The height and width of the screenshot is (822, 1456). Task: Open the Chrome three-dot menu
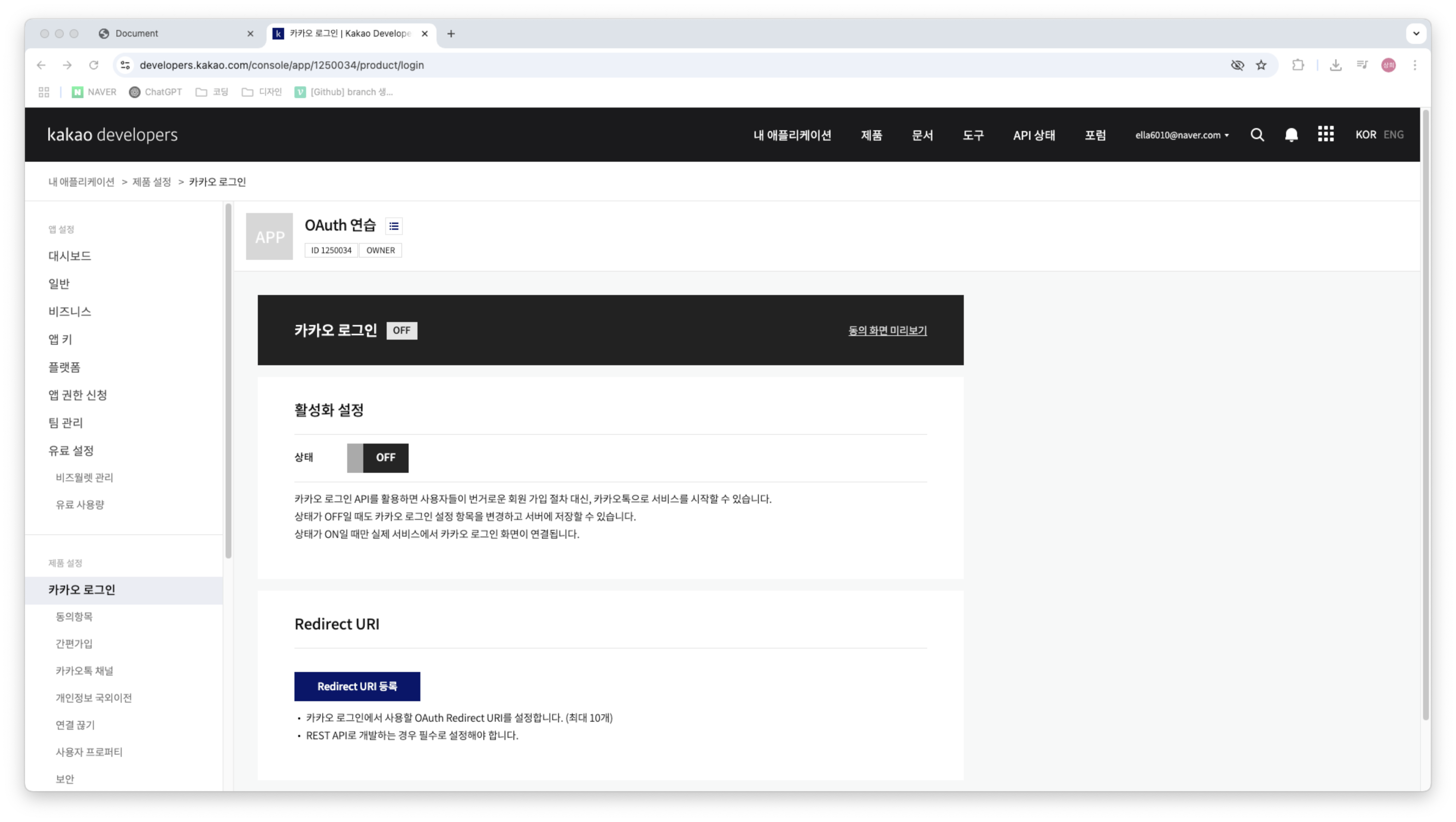pos(1415,65)
